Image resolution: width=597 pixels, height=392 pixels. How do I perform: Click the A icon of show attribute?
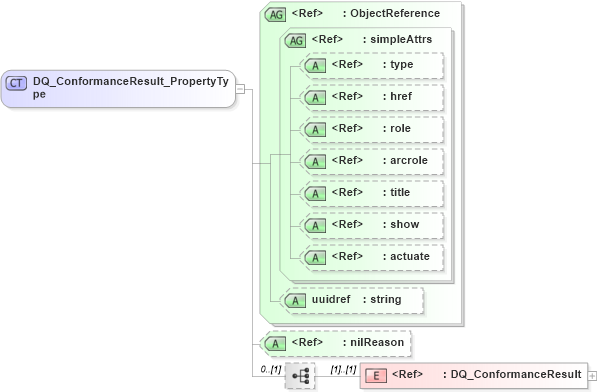[x=315, y=226]
